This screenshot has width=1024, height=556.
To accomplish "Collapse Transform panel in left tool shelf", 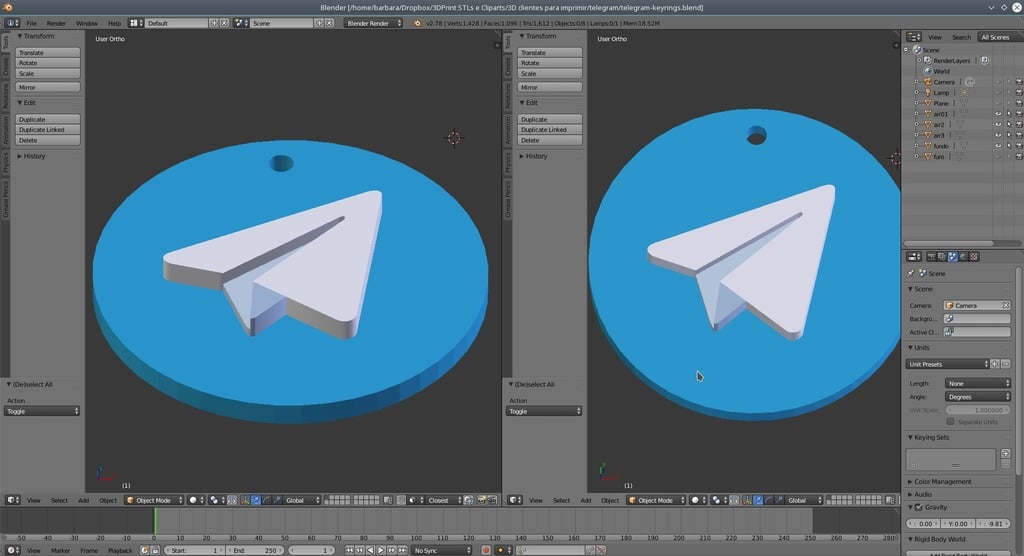I will [36, 36].
